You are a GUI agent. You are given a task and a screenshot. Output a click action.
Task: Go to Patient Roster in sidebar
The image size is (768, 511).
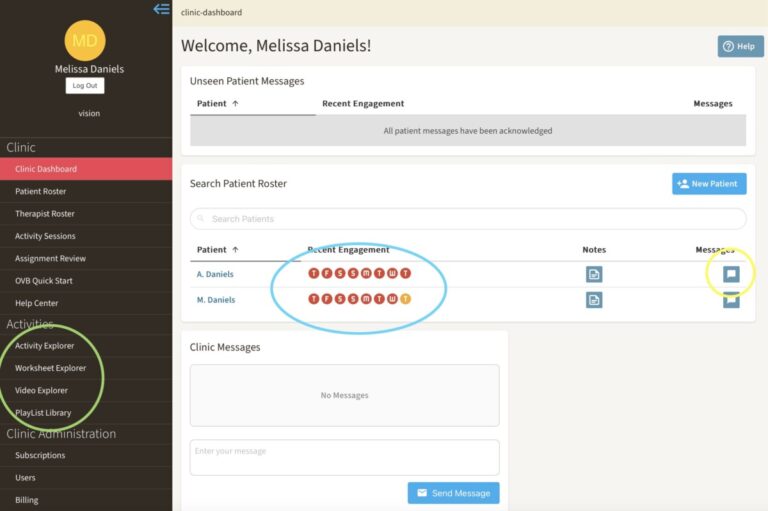coord(41,191)
